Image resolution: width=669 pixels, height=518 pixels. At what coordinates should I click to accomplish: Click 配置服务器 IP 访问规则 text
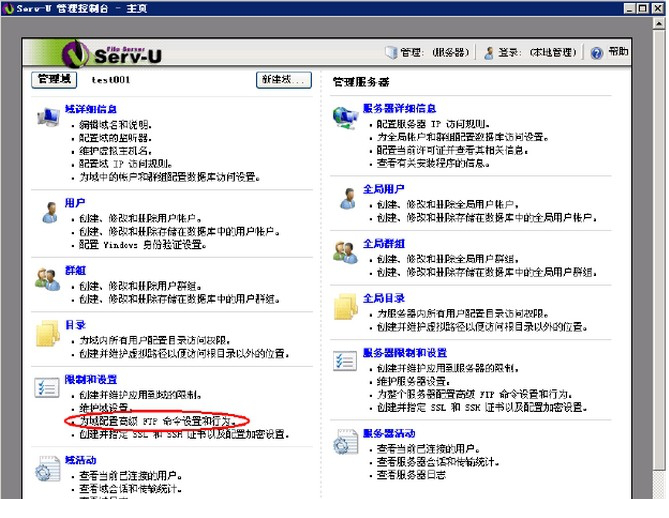[x=433, y=124]
